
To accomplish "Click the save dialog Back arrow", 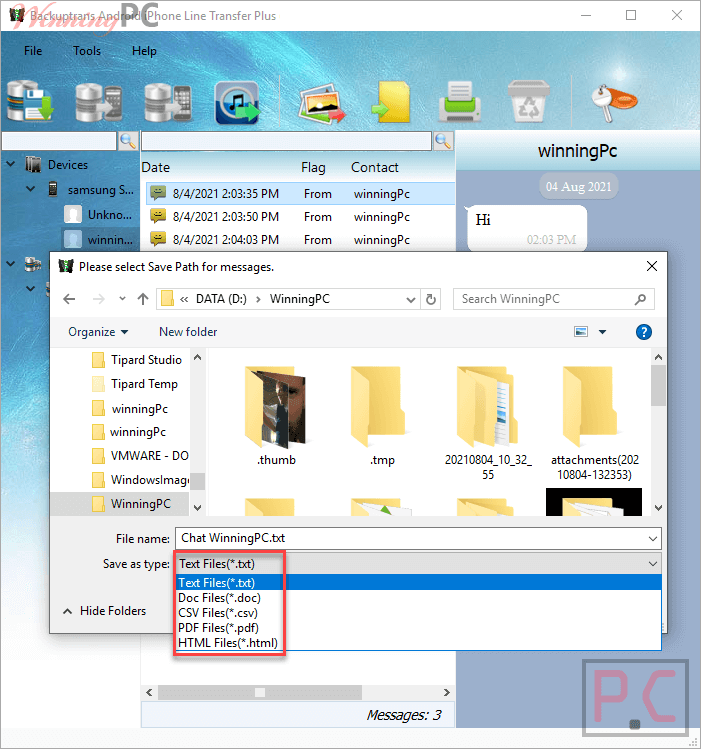I will 69,299.
